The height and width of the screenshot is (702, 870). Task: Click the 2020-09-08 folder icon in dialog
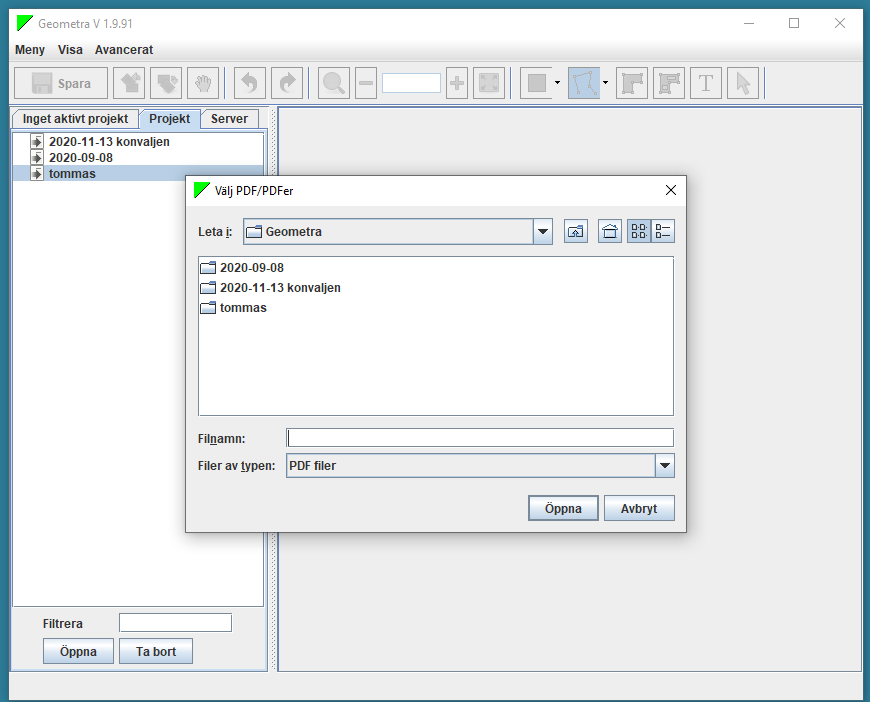tap(208, 268)
